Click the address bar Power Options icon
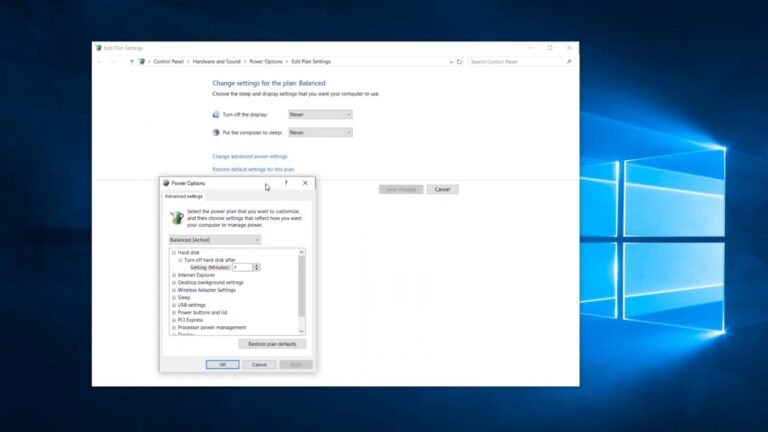The image size is (768, 432). coord(142,62)
